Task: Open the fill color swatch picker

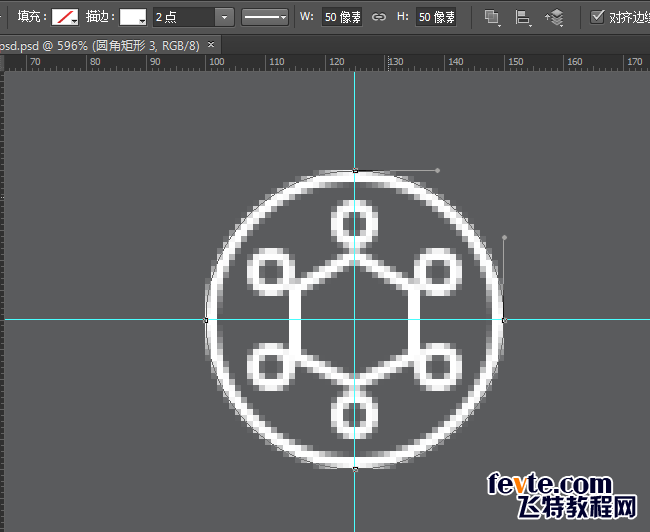Action: pos(65,17)
